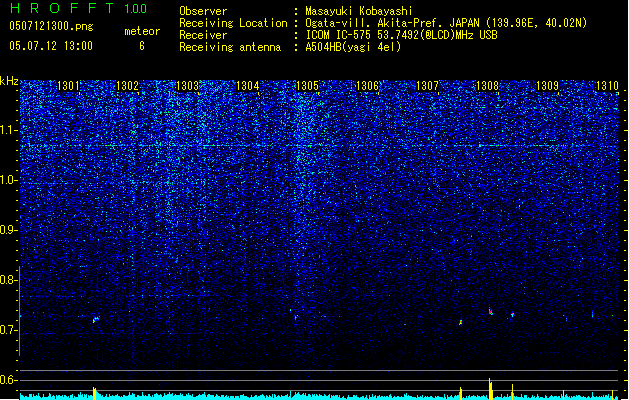Click the tallest yellow spike in the bottom power strip
The width and height of the screenshot is (629, 400).
pos(490,389)
